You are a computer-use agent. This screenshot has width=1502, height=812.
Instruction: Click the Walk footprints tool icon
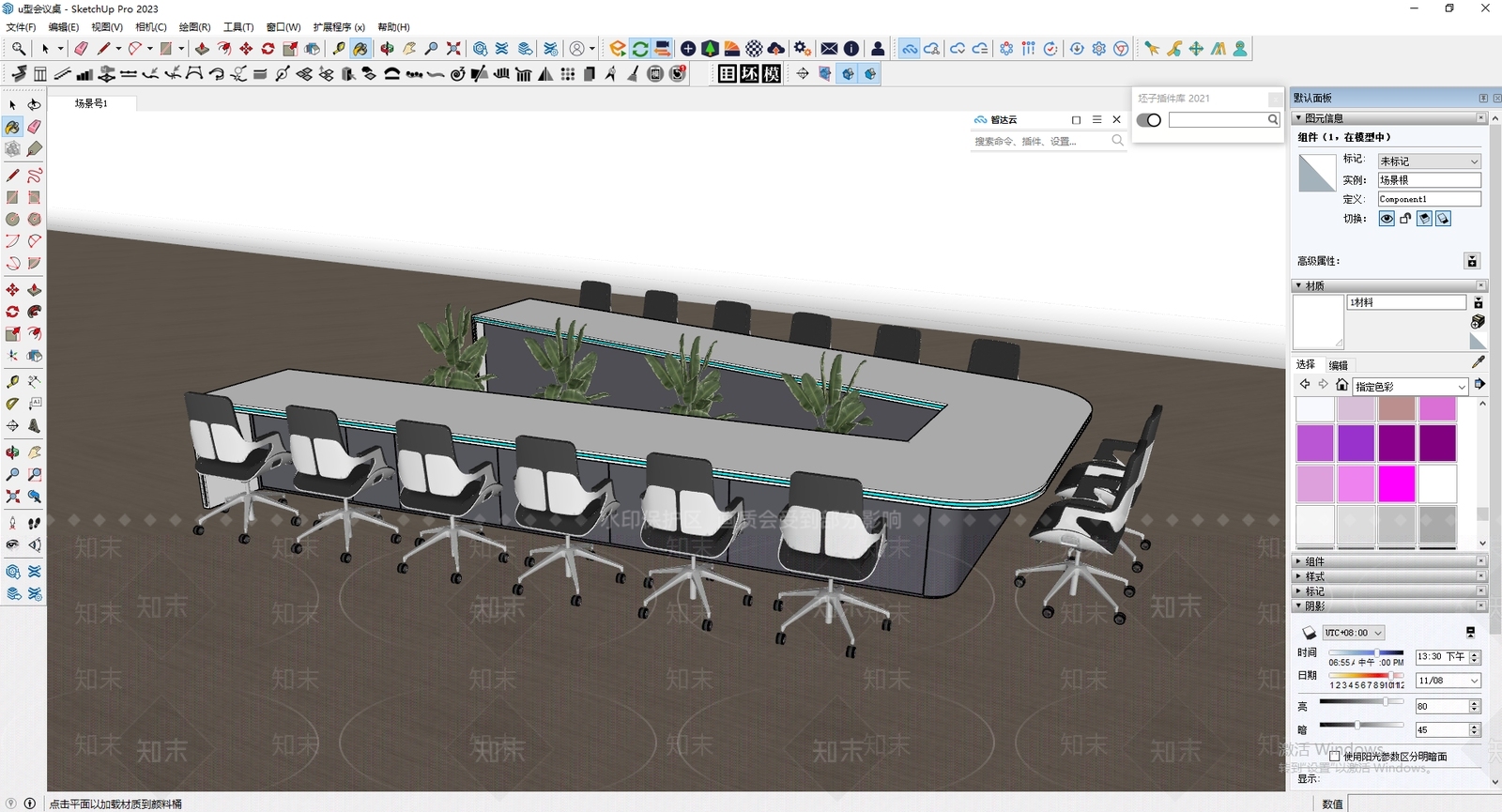tap(34, 523)
